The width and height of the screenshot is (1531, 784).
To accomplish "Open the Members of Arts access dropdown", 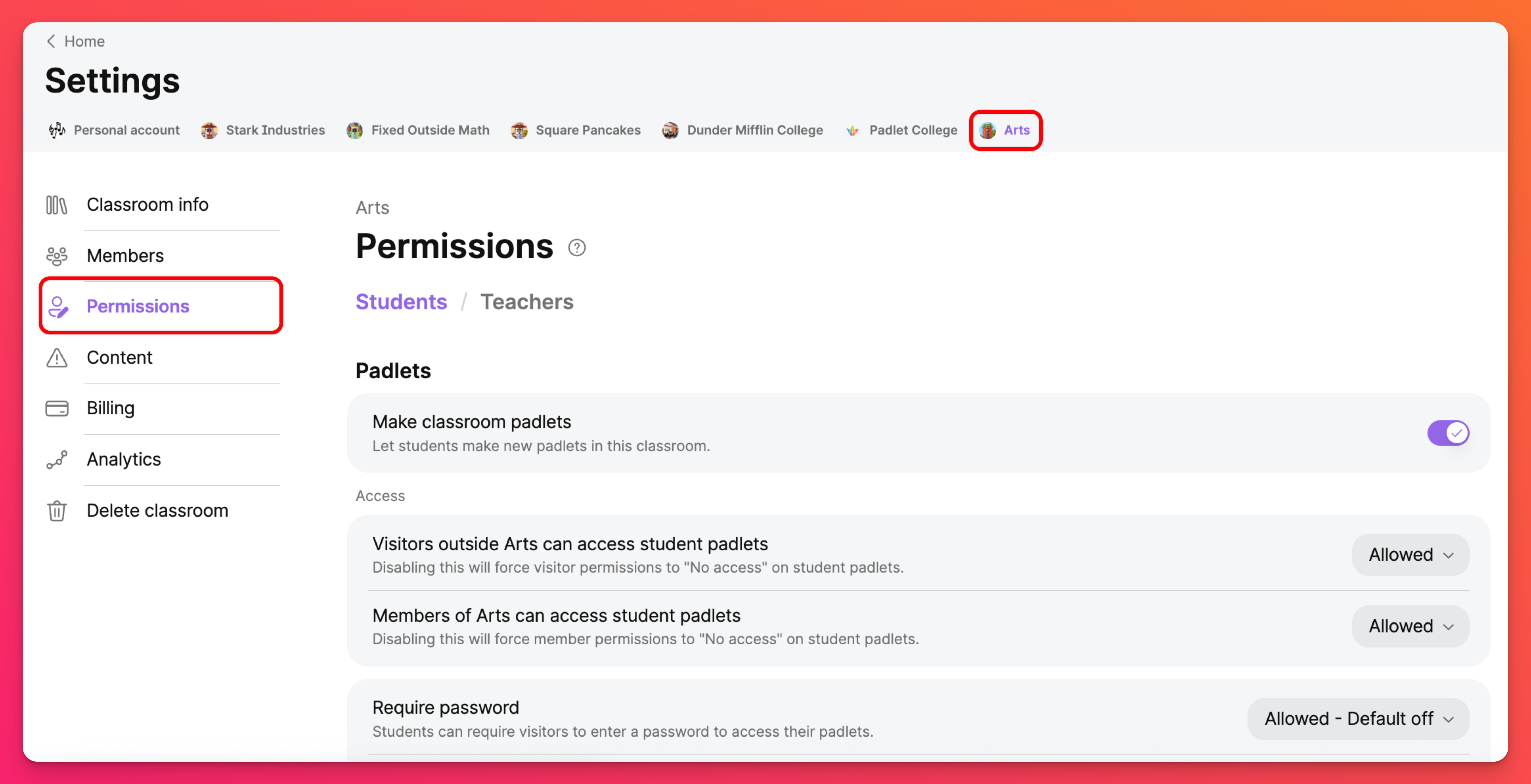I will [x=1410, y=626].
